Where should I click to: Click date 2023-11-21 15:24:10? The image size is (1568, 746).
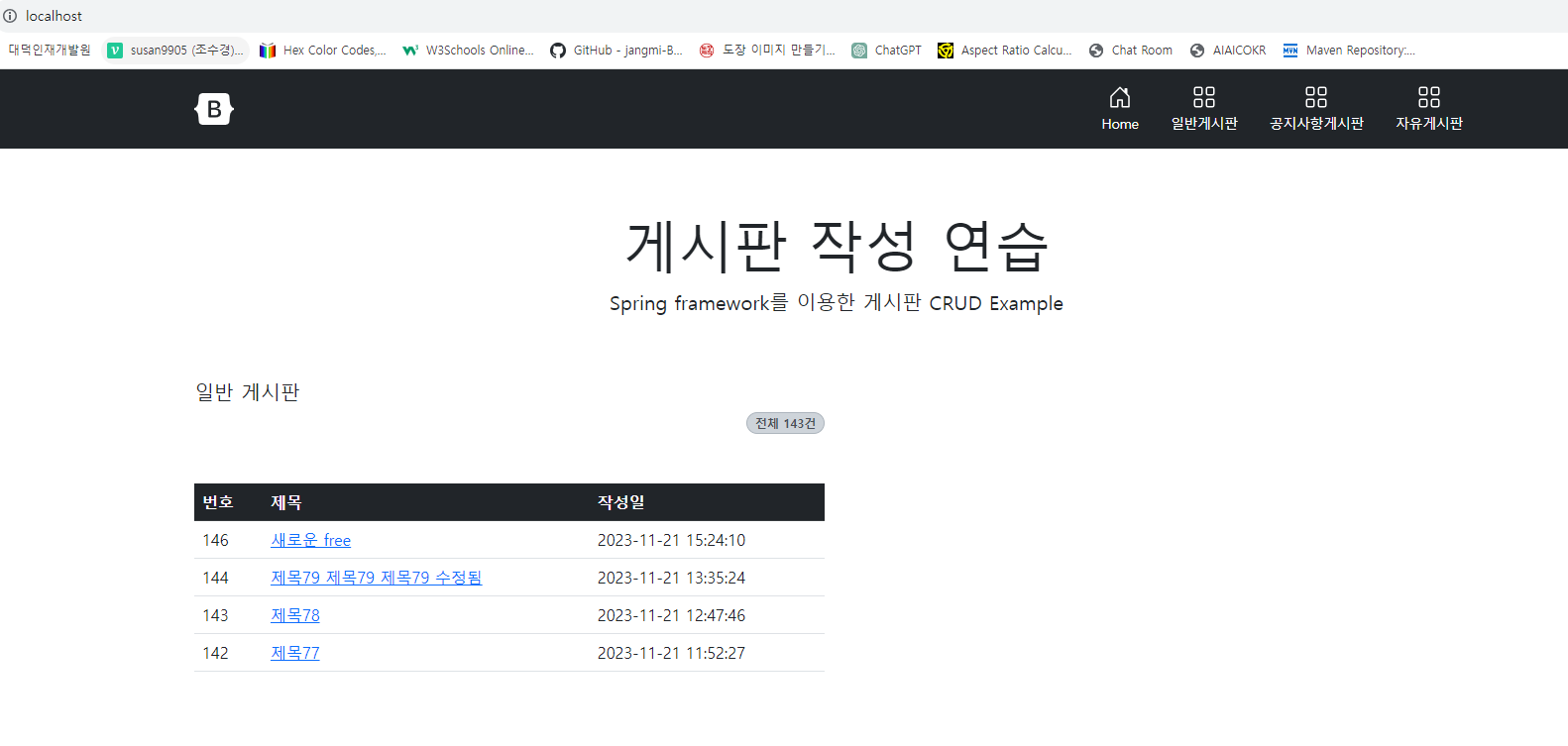click(671, 540)
